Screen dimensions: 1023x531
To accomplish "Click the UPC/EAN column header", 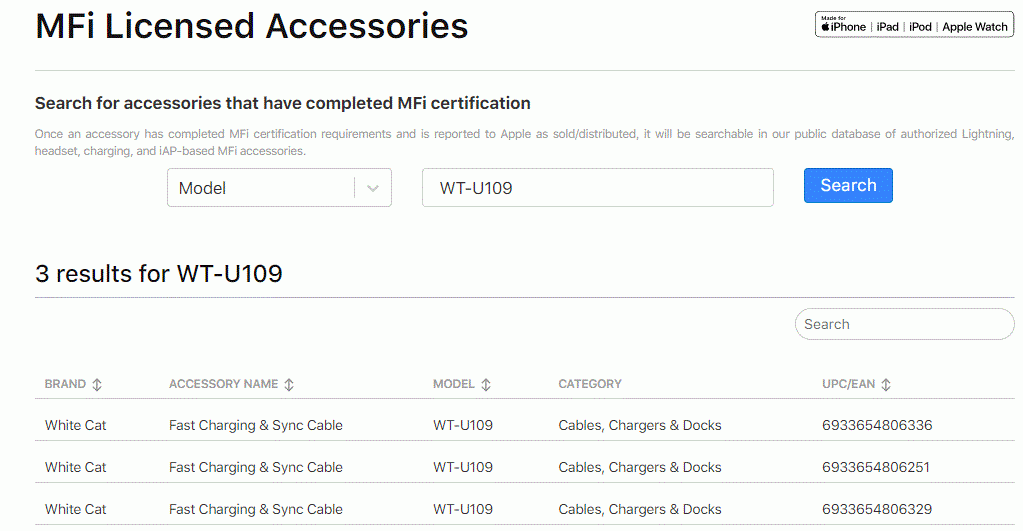I will click(848, 384).
